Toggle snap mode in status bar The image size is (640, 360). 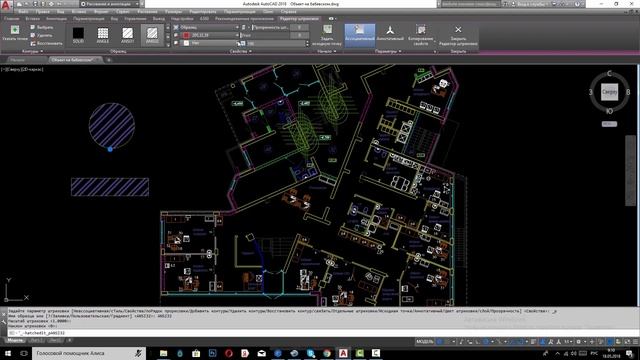tap(448, 341)
